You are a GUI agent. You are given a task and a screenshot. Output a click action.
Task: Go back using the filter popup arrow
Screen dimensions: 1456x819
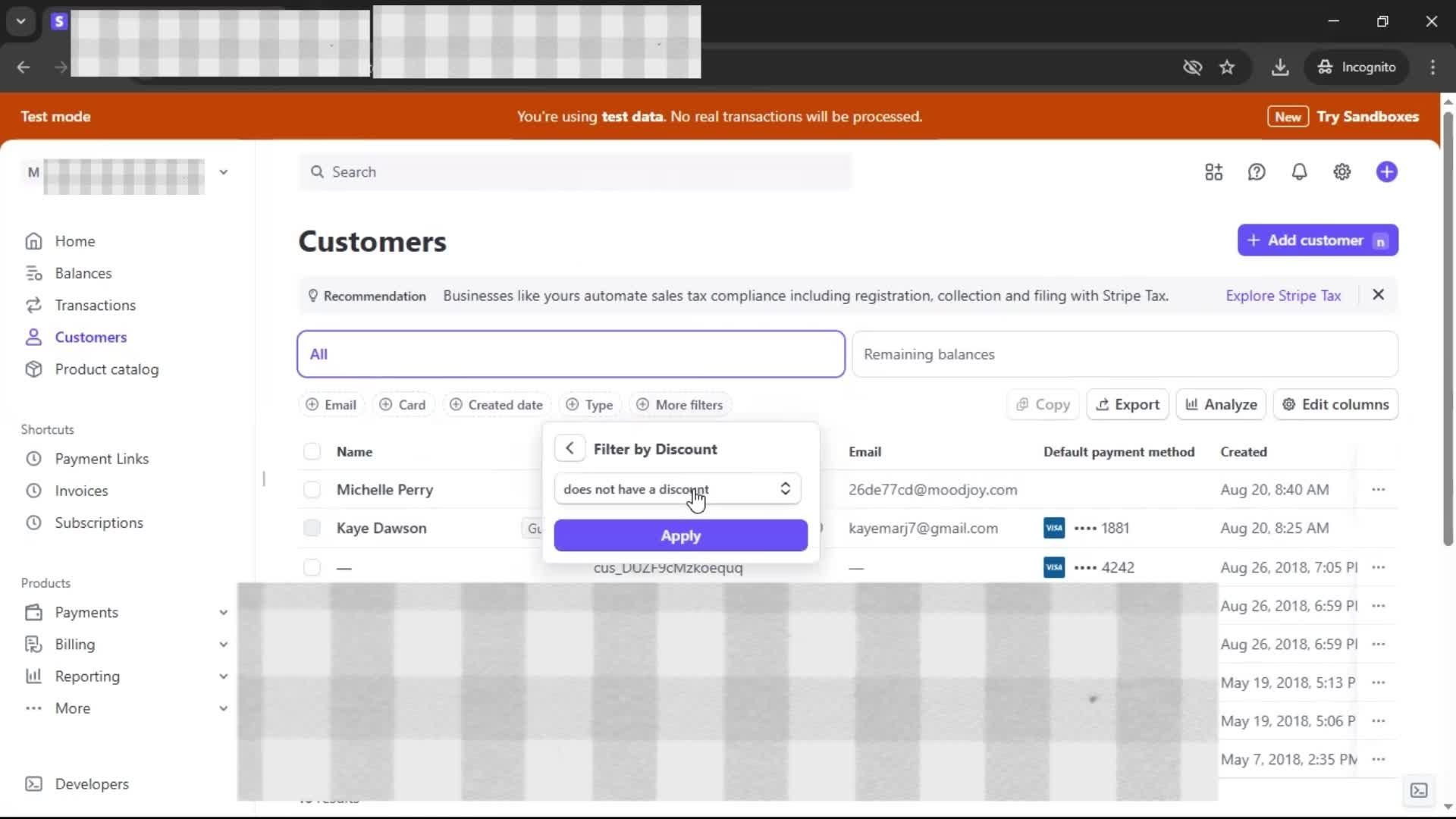pos(570,449)
